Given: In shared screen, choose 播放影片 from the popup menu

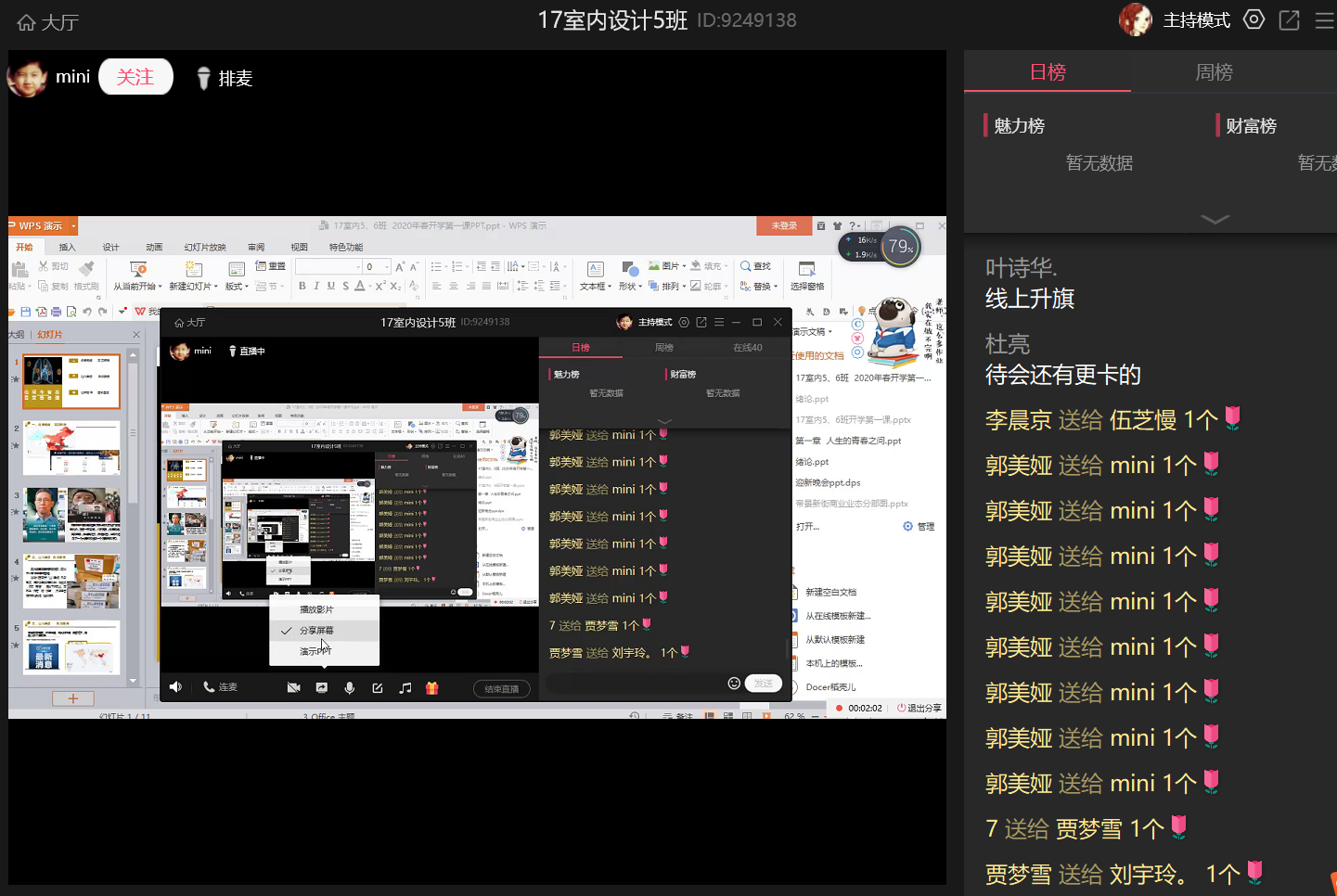Looking at the screenshot, I should 324,609.
